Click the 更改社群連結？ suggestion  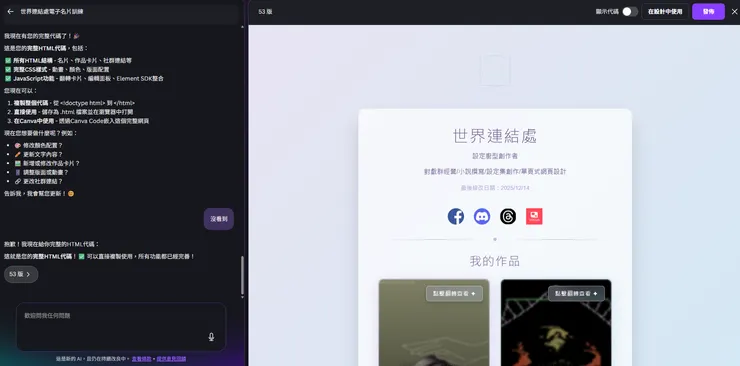(x=39, y=181)
